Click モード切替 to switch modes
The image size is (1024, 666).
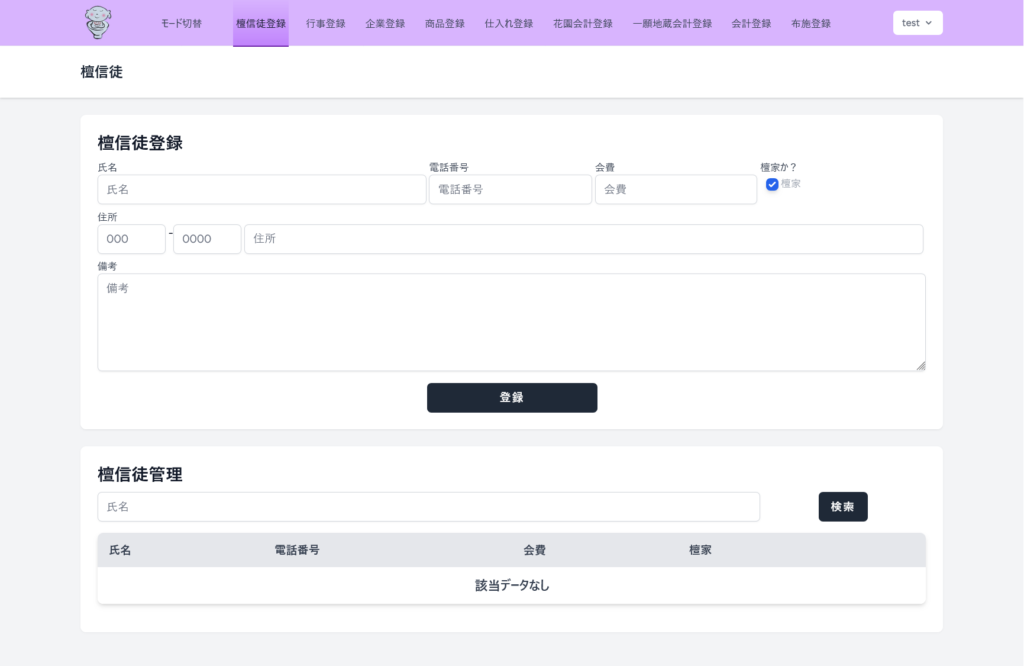tap(180, 22)
